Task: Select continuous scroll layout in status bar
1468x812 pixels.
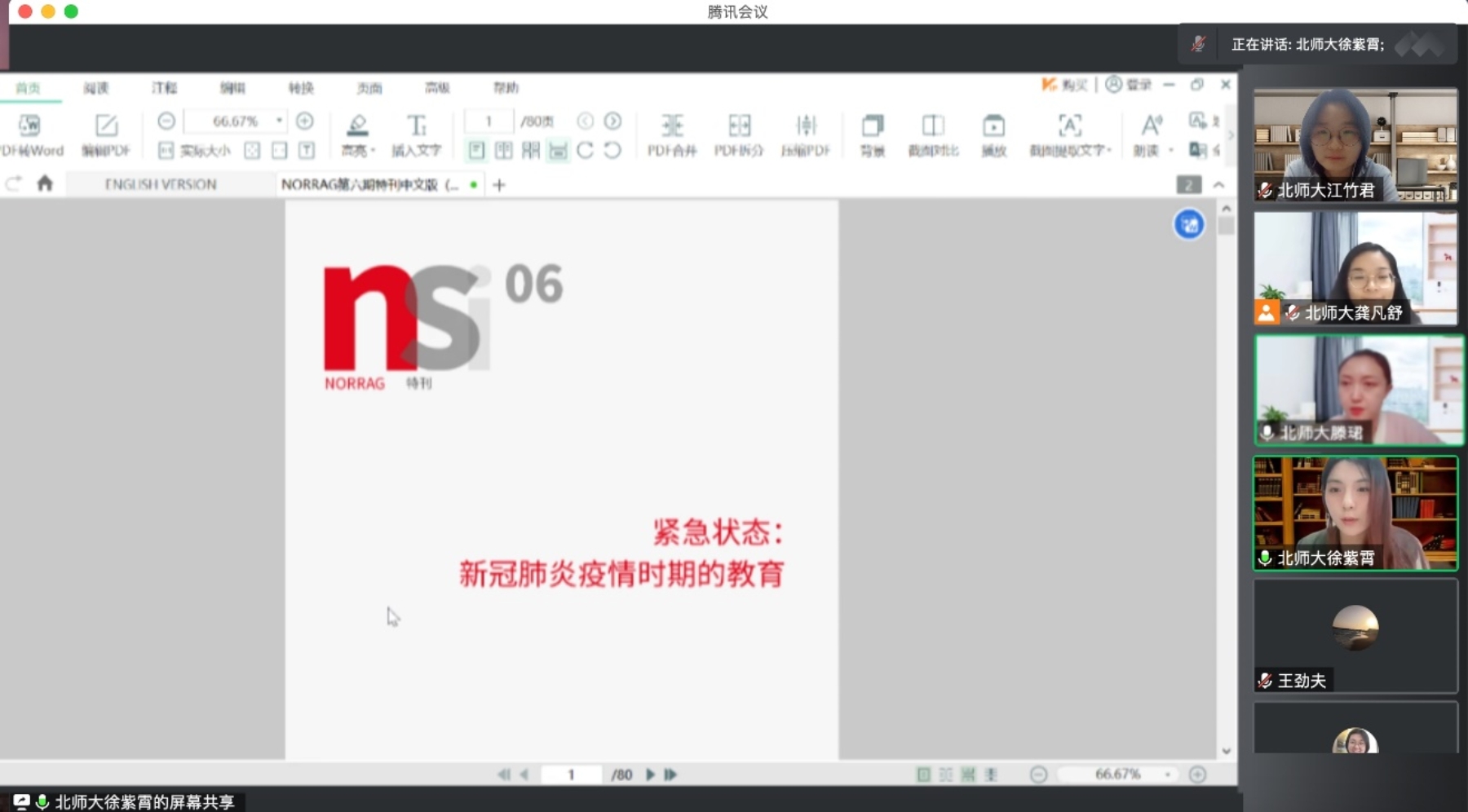Action: tap(991, 774)
